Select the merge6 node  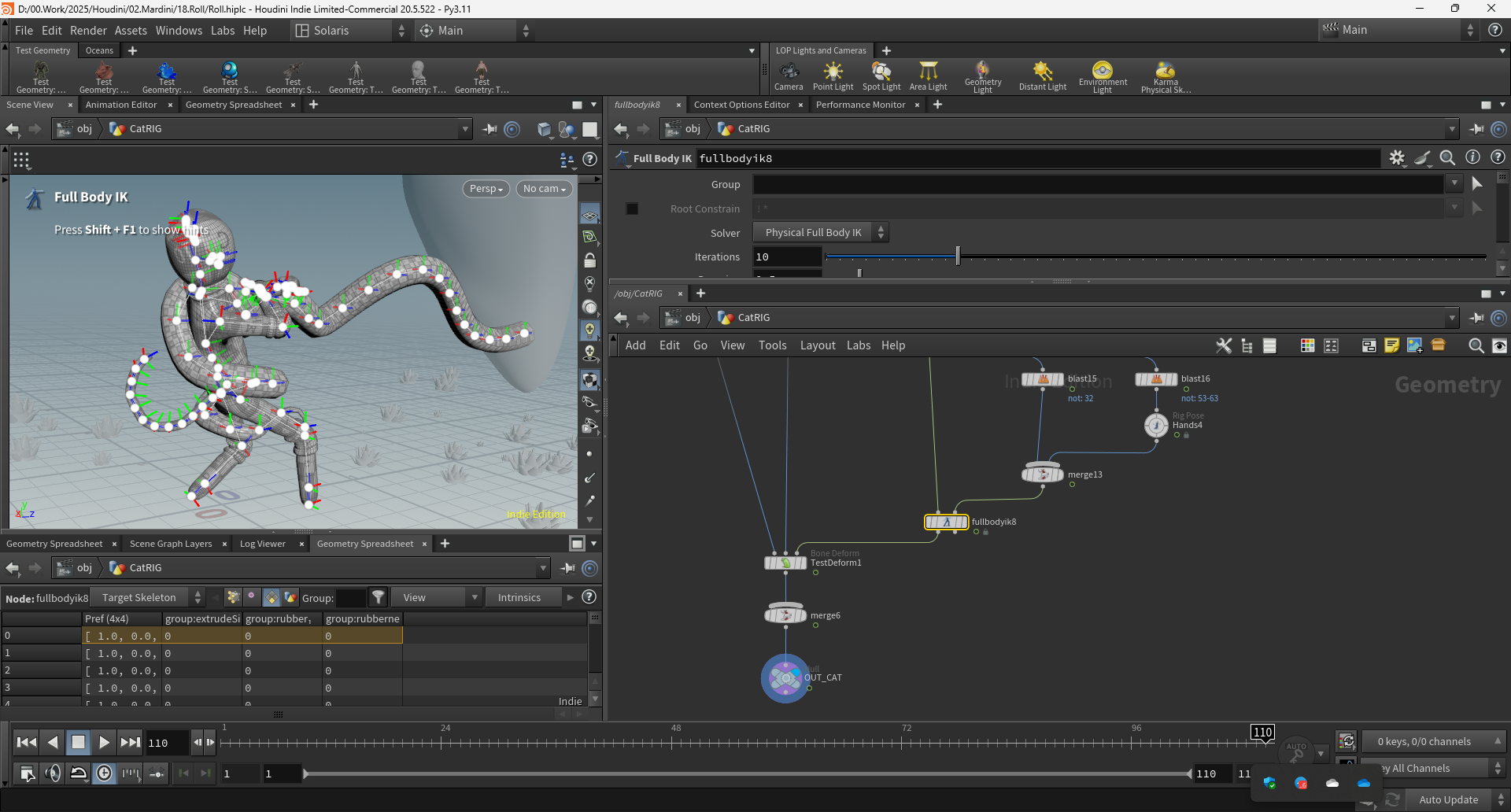pos(785,615)
